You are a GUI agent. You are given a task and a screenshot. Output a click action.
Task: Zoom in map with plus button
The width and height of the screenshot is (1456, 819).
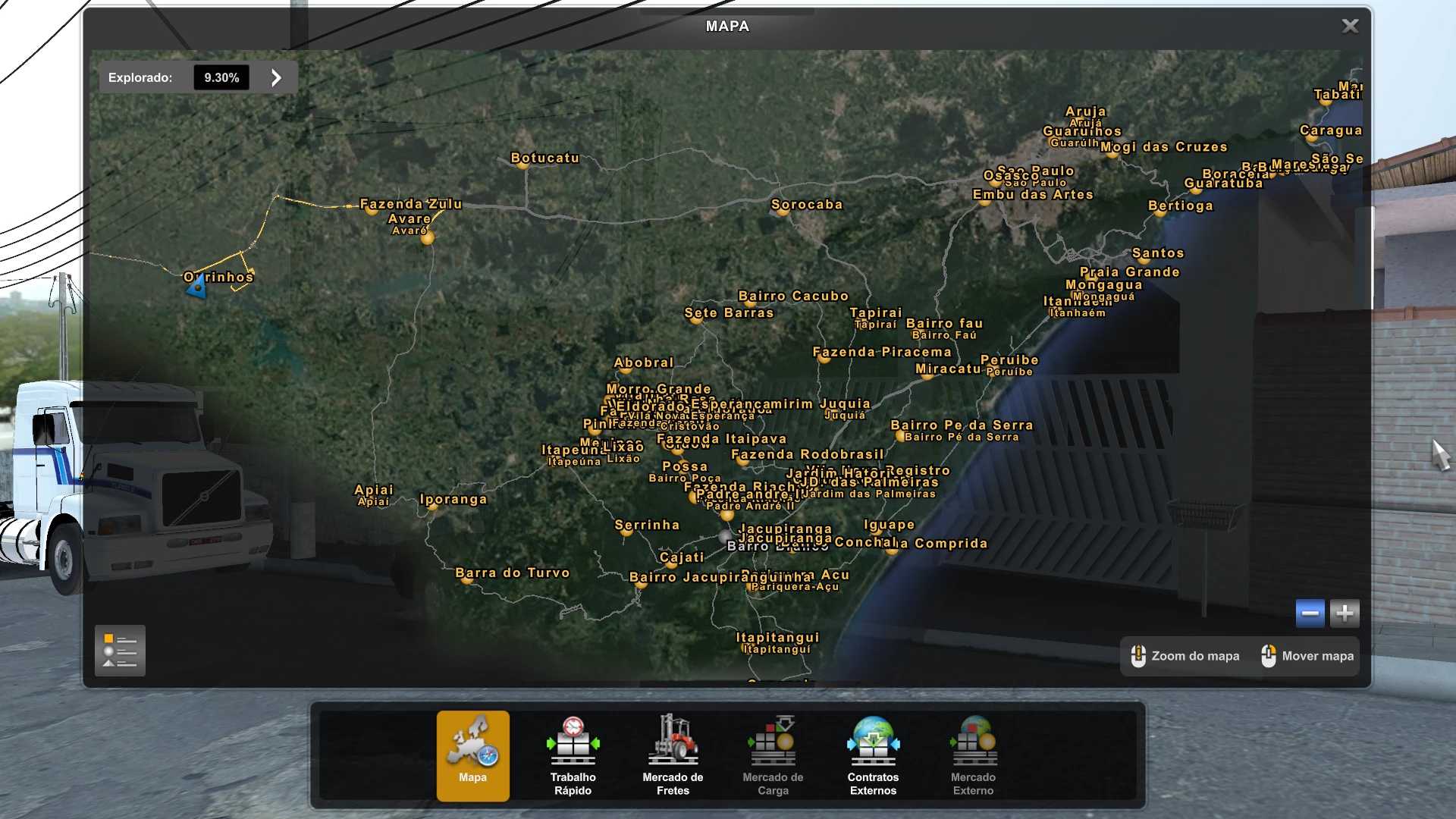[1345, 613]
